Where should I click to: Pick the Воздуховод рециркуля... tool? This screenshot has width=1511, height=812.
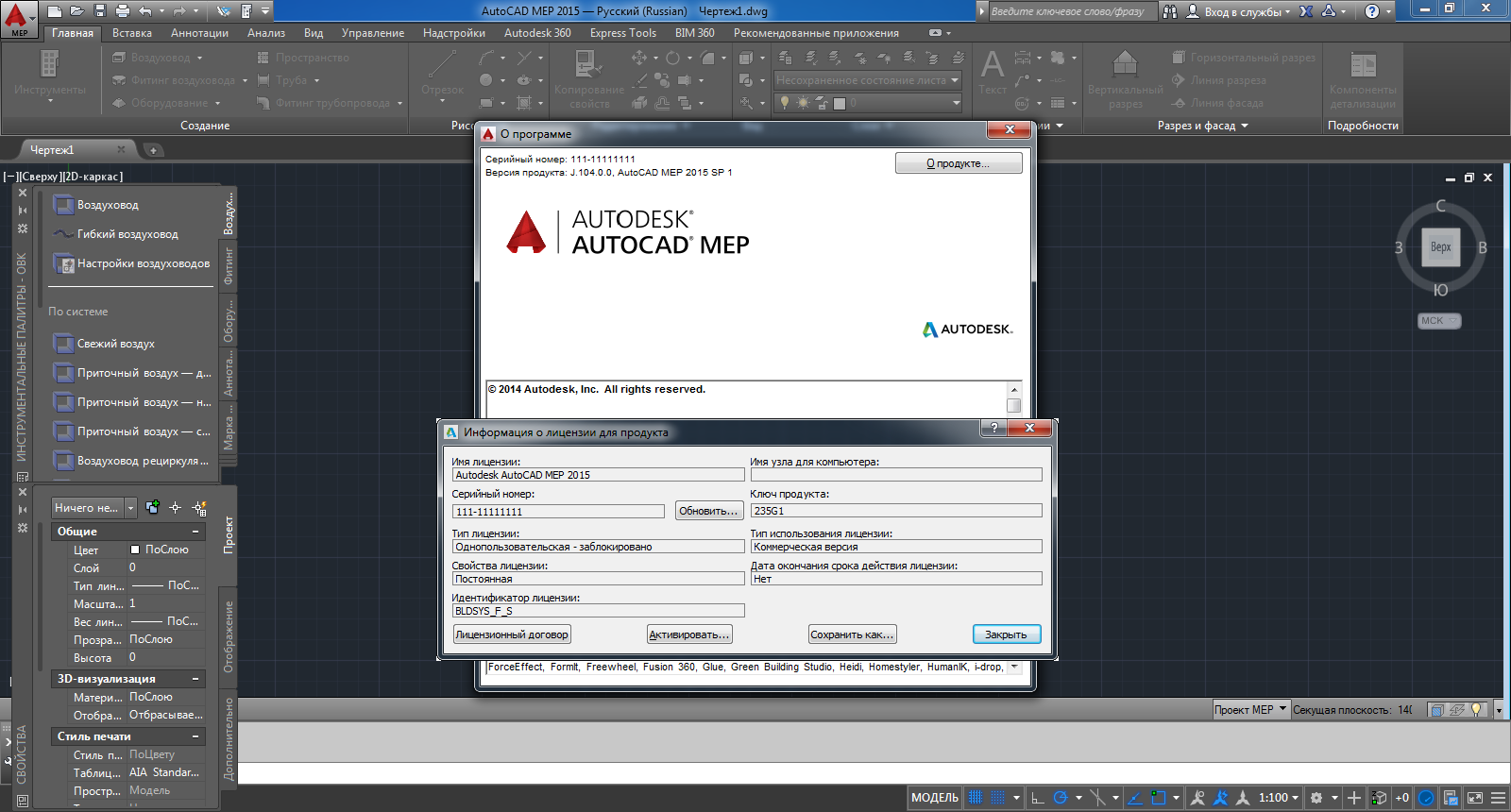(x=131, y=461)
